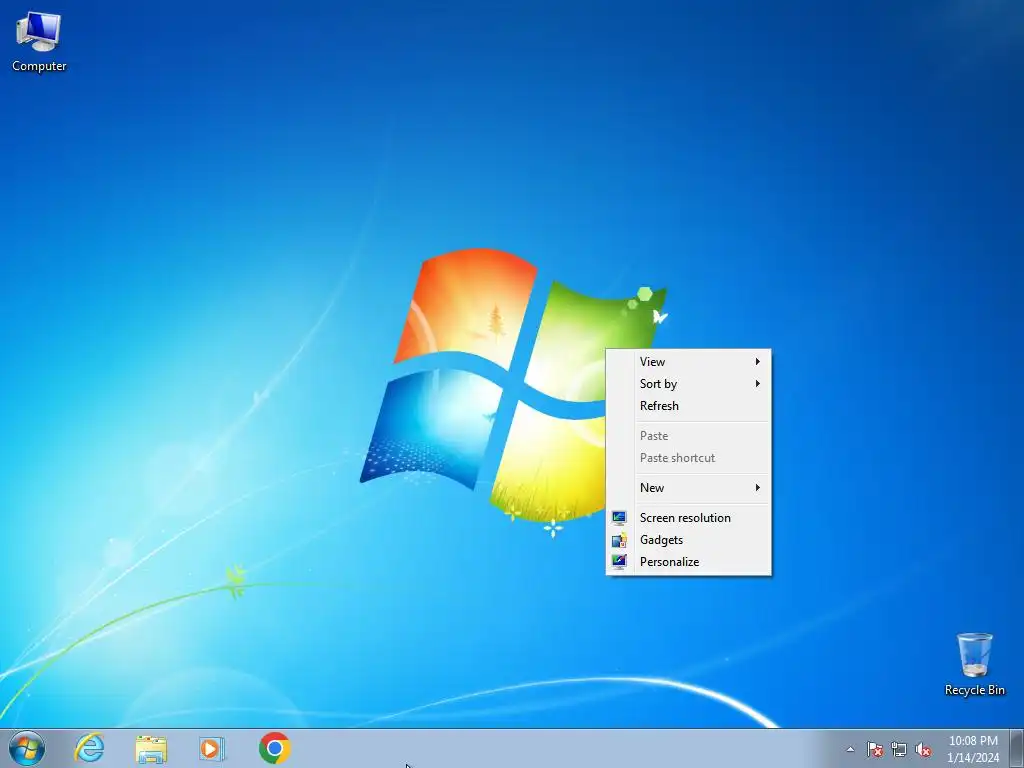1024x768 pixels.
Task: Open Windows Explorer folder from taskbar
Action: [151, 748]
